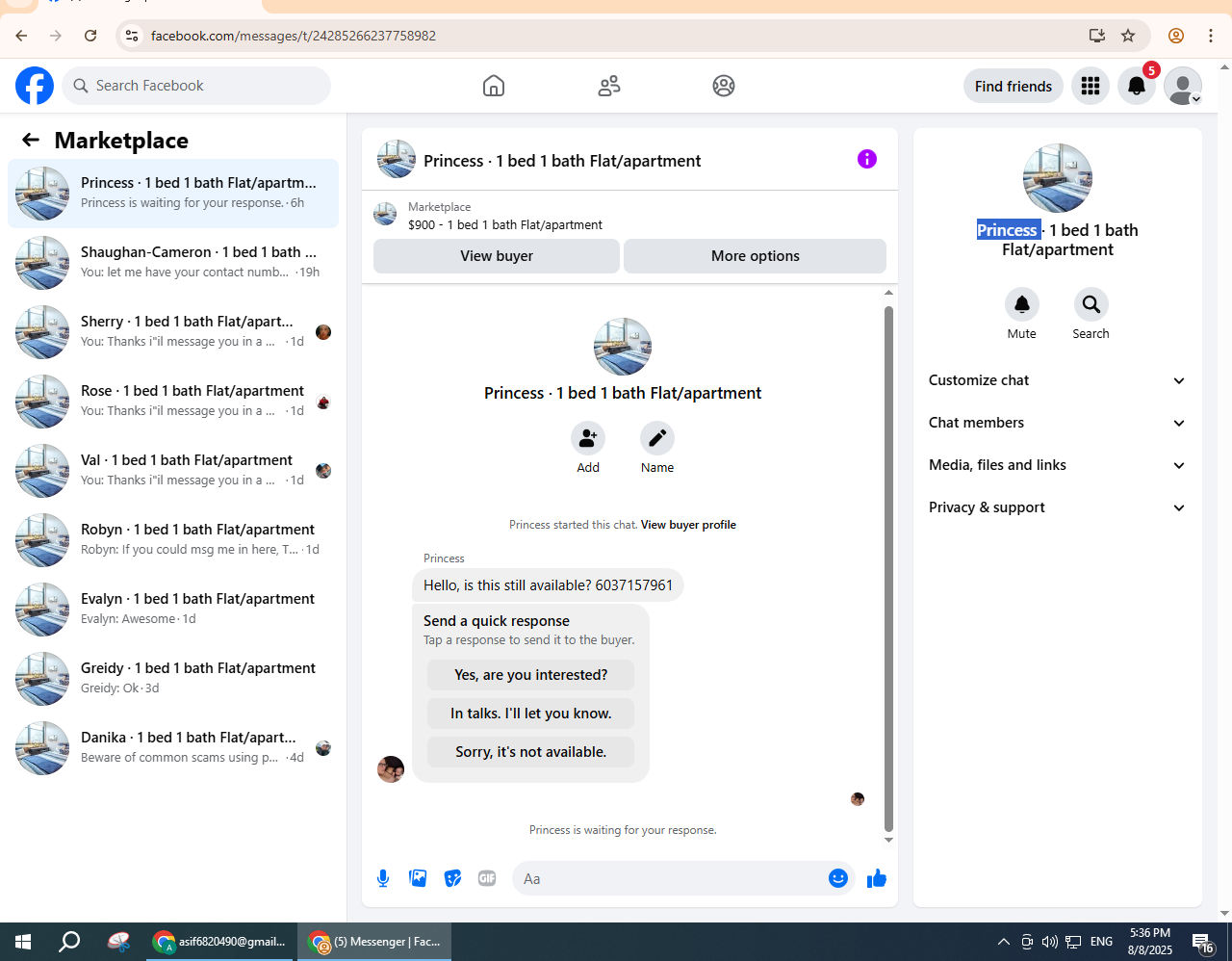
Task: Go back using the Marketplace back arrow
Action: pos(31,141)
